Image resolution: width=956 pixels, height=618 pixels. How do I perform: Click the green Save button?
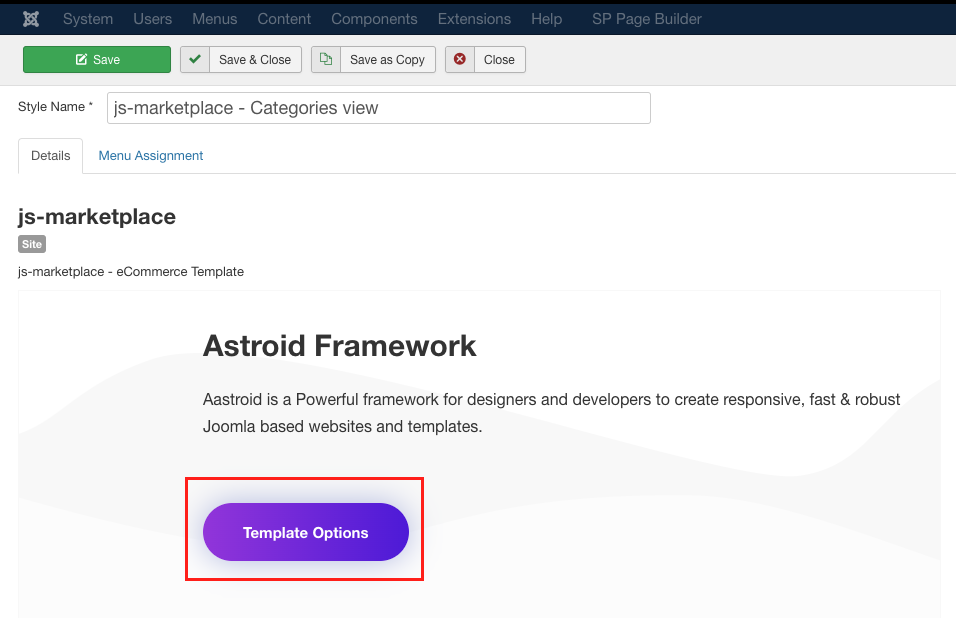click(x=97, y=59)
